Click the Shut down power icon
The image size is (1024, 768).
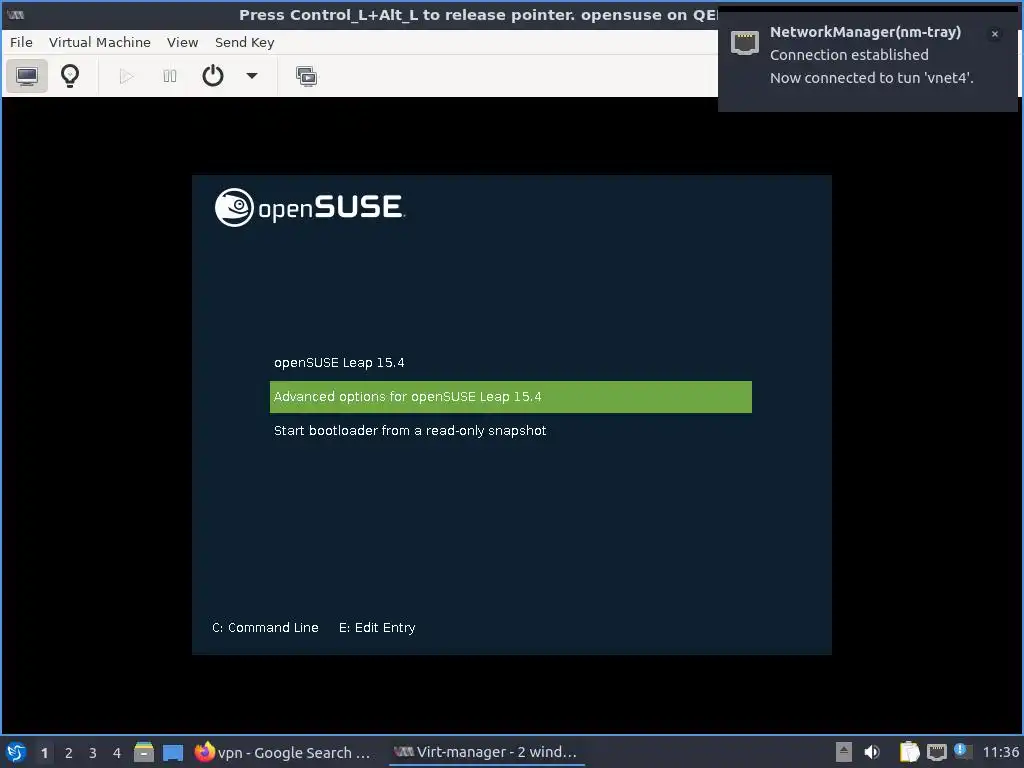click(213, 76)
